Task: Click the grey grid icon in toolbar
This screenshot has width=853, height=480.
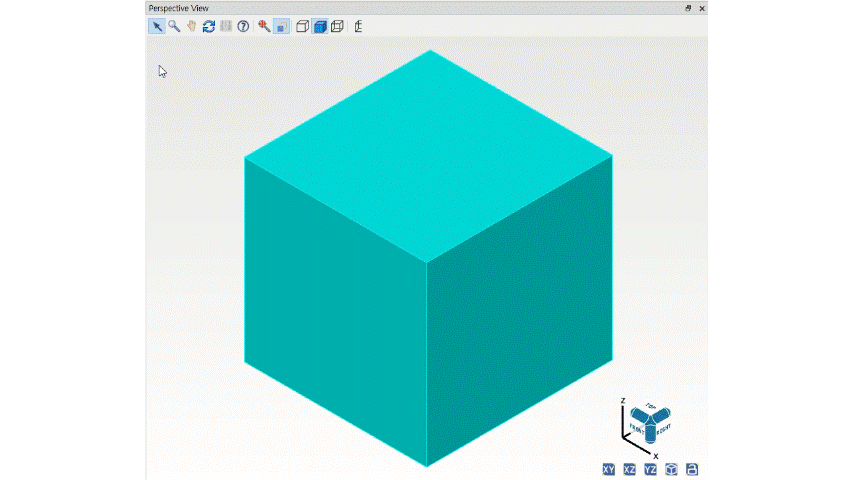Action: pos(226,26)
